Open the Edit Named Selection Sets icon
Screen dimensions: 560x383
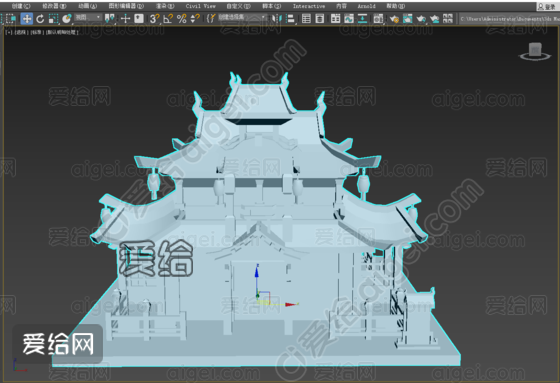point(211,19)
